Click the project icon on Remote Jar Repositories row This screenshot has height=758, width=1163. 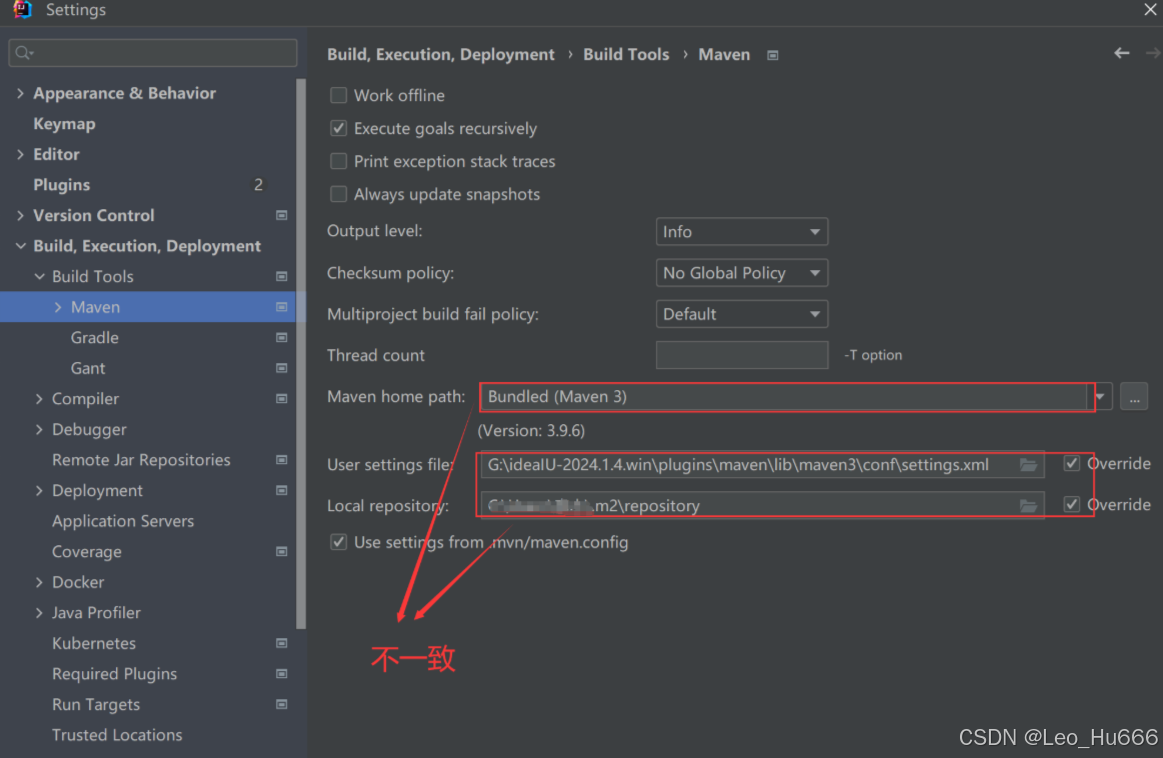[282, 460]
